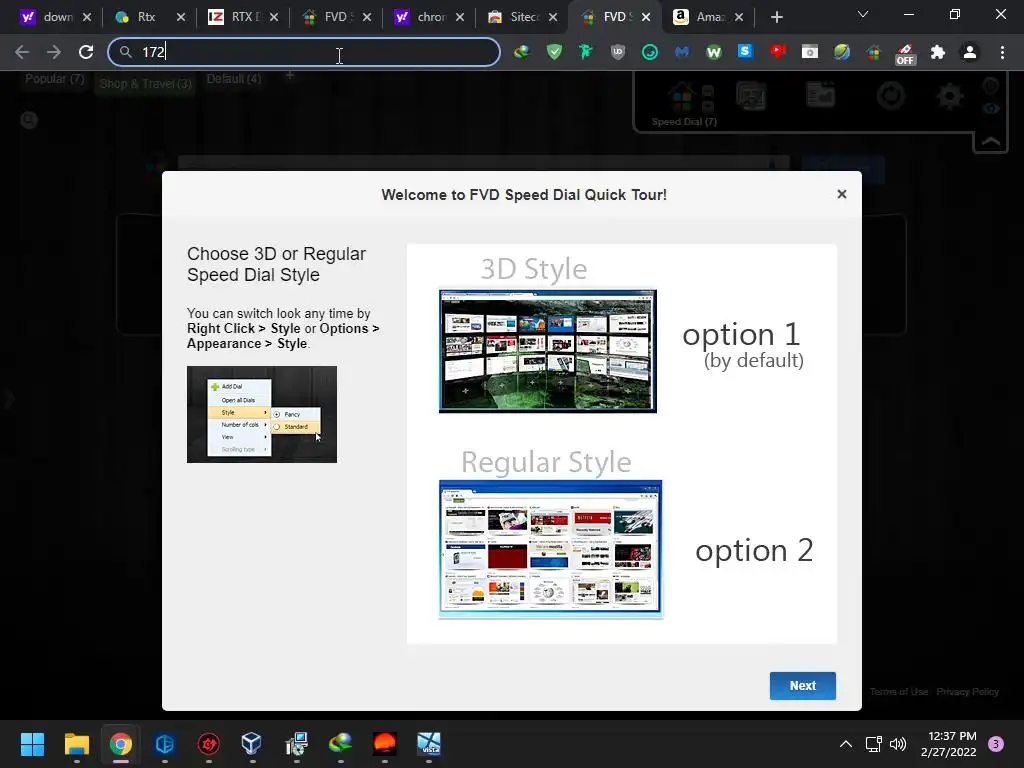Open the green bird extension icon

[x=585, y=52]
